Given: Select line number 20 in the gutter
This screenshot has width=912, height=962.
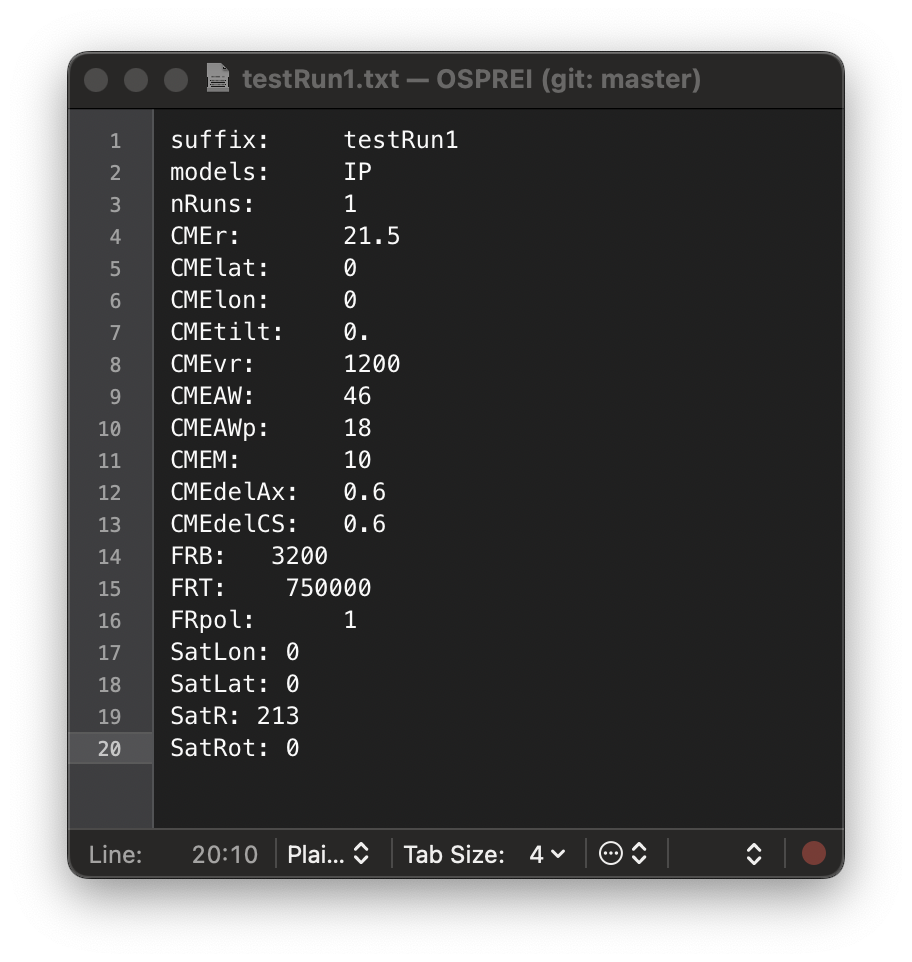Looking at the screenshot, I should tap(109, 749).
